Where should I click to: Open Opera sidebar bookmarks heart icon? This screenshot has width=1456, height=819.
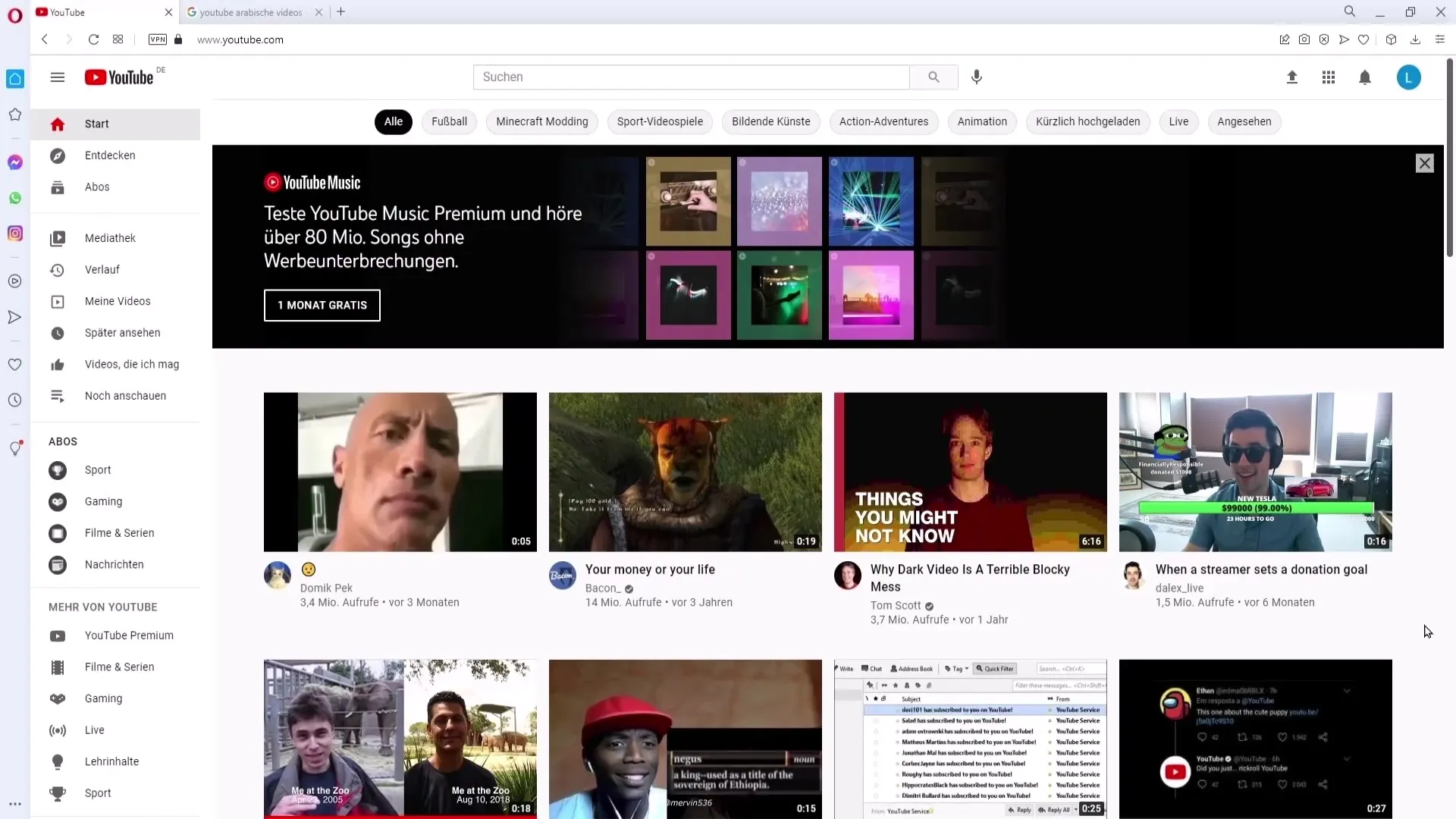click(x=14, y=365)
